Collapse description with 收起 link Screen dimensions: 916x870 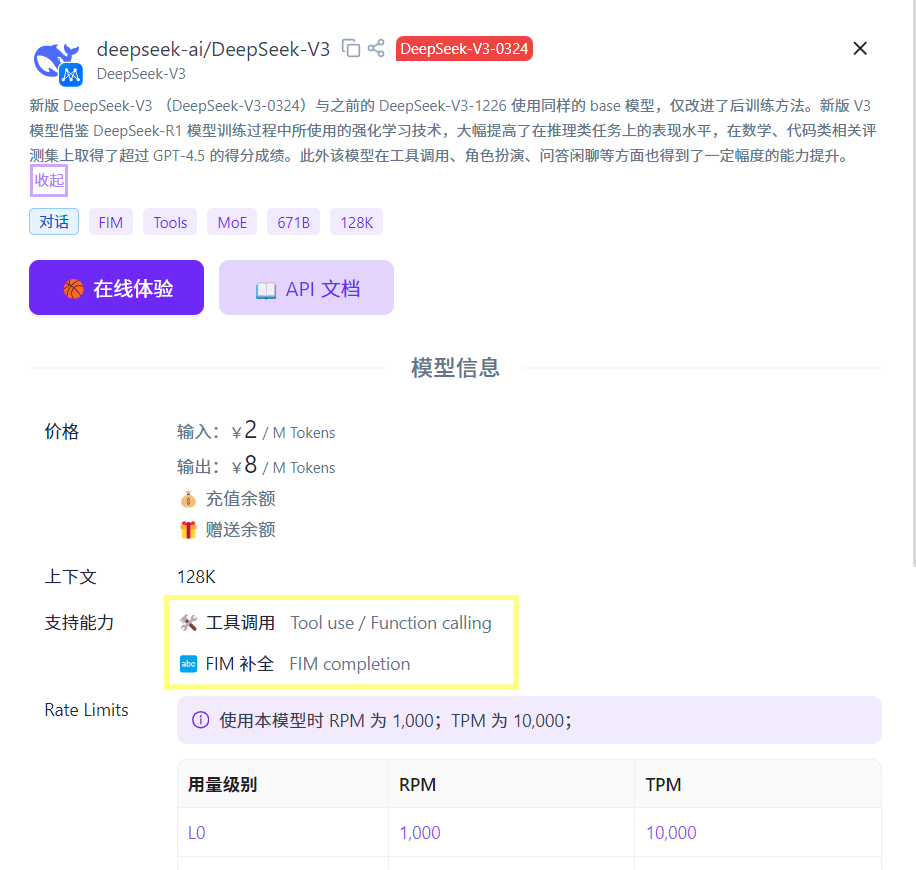[49, 181]
